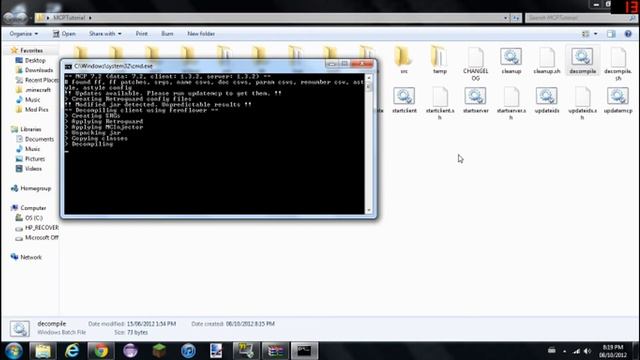Screen dimensions: 640x360
Task: Open the Documents library
Action: (x=35, y=139)
